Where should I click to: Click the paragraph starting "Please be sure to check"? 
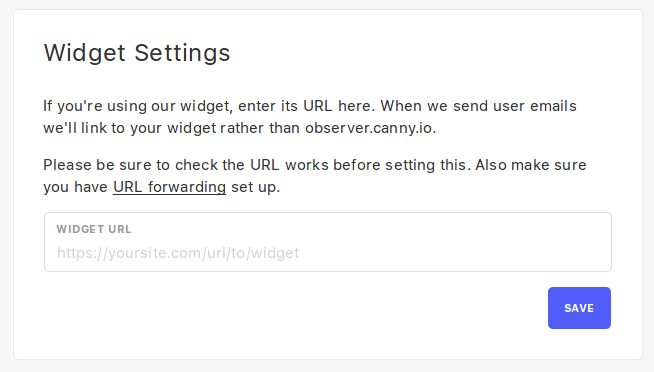[x=315, y=176]
